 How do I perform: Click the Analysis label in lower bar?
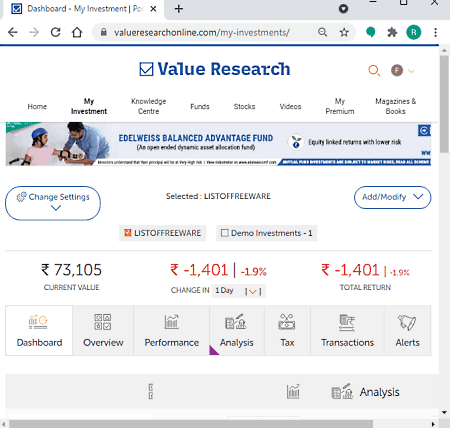379,392
